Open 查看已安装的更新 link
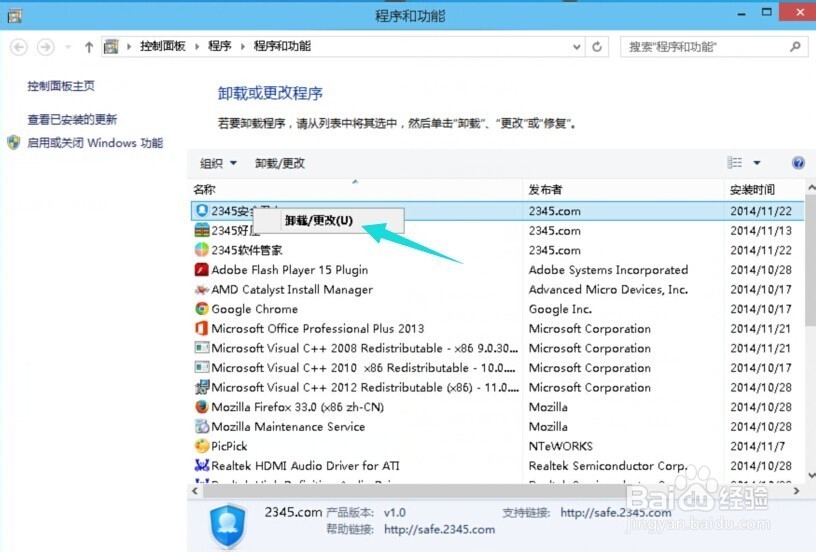The height and width of the screenshot is (552, 816). [x=72, y=120]
